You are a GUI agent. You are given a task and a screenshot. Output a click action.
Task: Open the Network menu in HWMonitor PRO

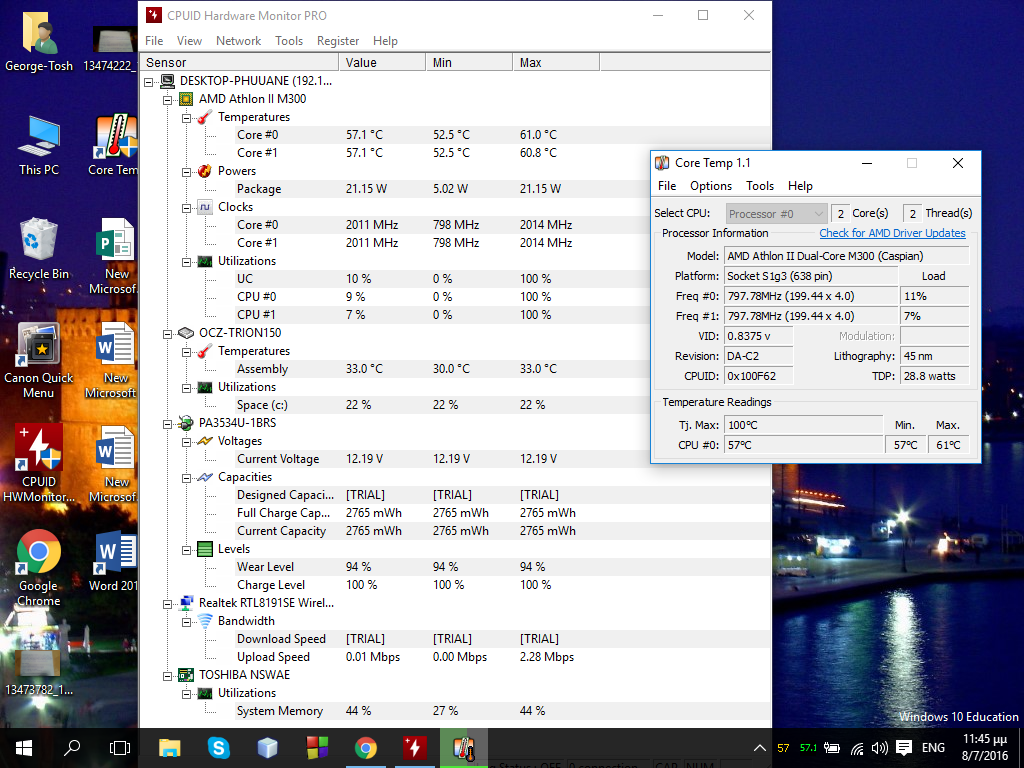point(238,40)
